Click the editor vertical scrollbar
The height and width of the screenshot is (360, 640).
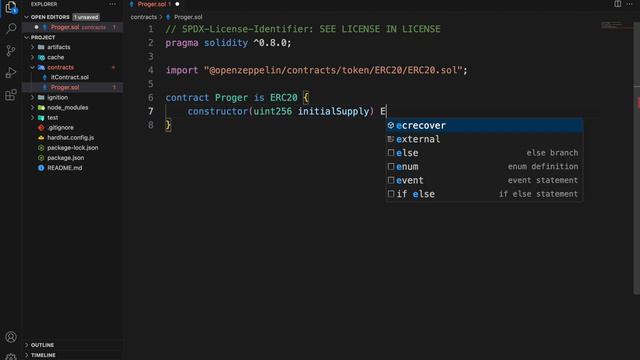tap(636, 157)
